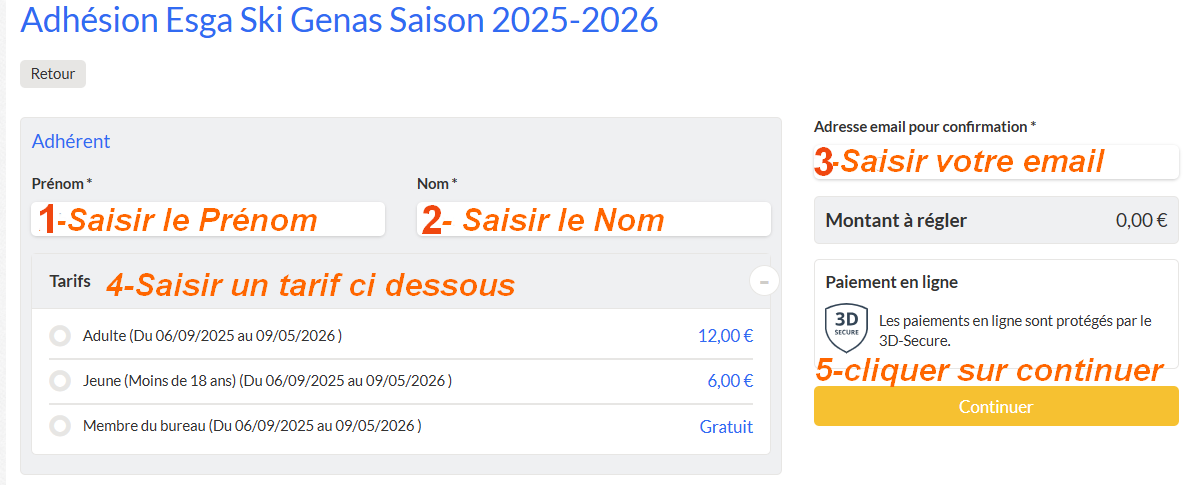Click the Paiement en ligne heading

coord(891,282)
